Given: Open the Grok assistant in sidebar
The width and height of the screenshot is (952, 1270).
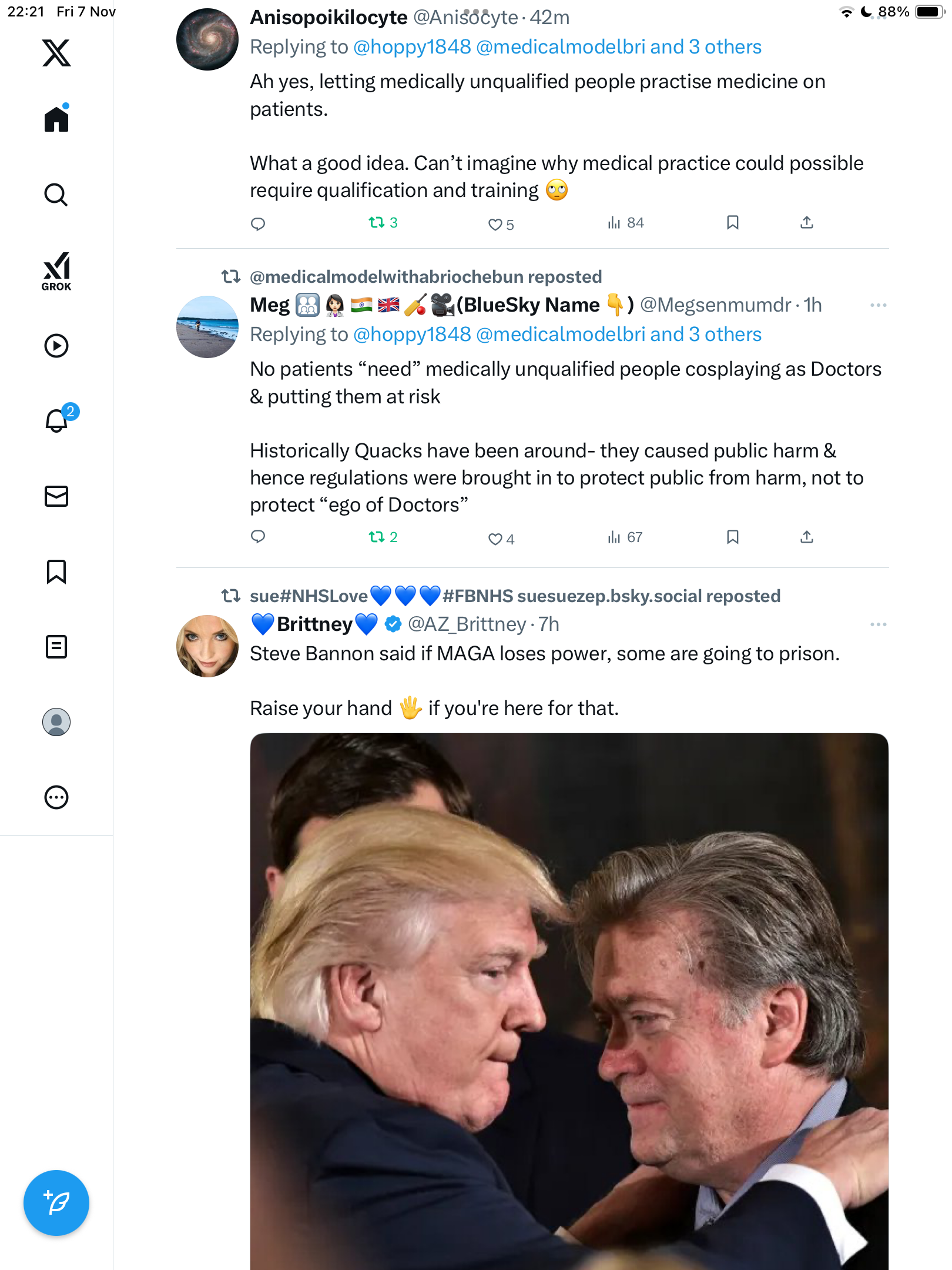Looking at the screenshot, I should click(56, 271).
